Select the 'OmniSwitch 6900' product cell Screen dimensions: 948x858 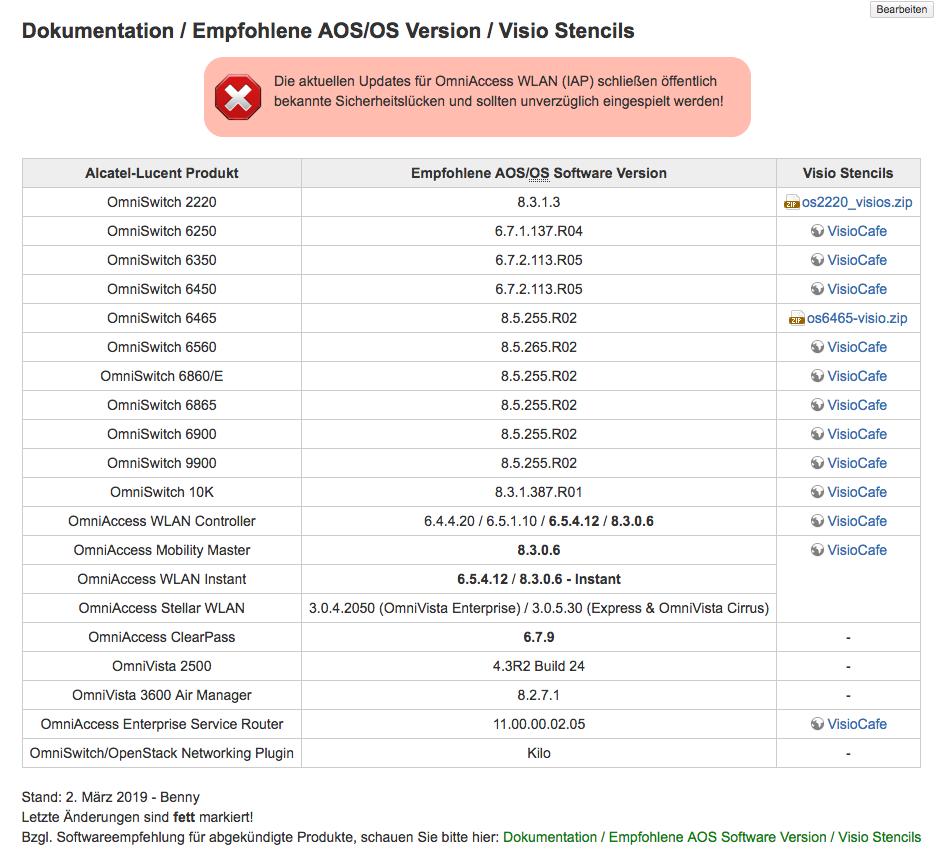point(161,434)
